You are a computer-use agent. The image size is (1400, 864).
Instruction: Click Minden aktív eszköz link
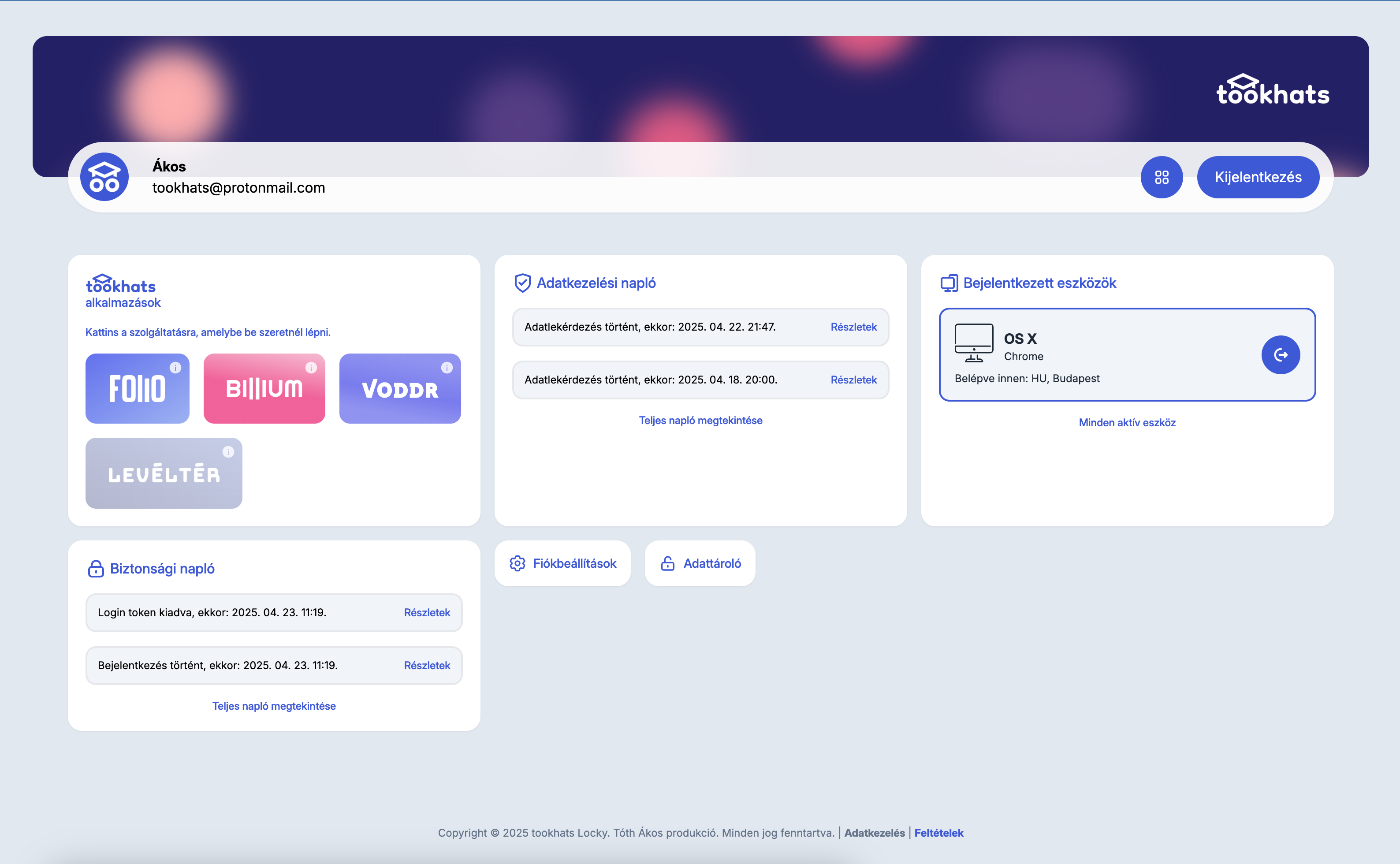1126,423
